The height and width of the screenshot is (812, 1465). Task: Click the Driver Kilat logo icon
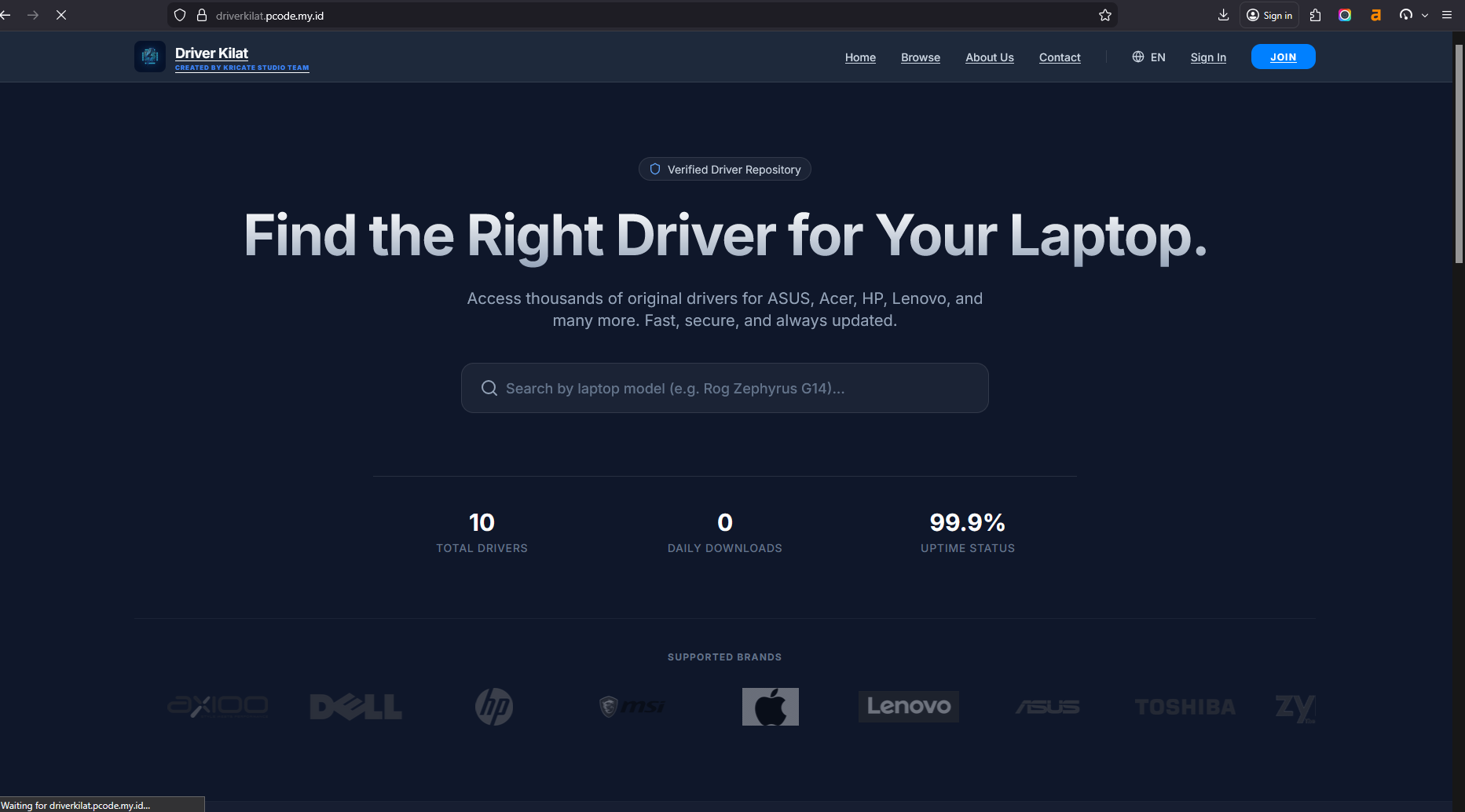(149, 56)
